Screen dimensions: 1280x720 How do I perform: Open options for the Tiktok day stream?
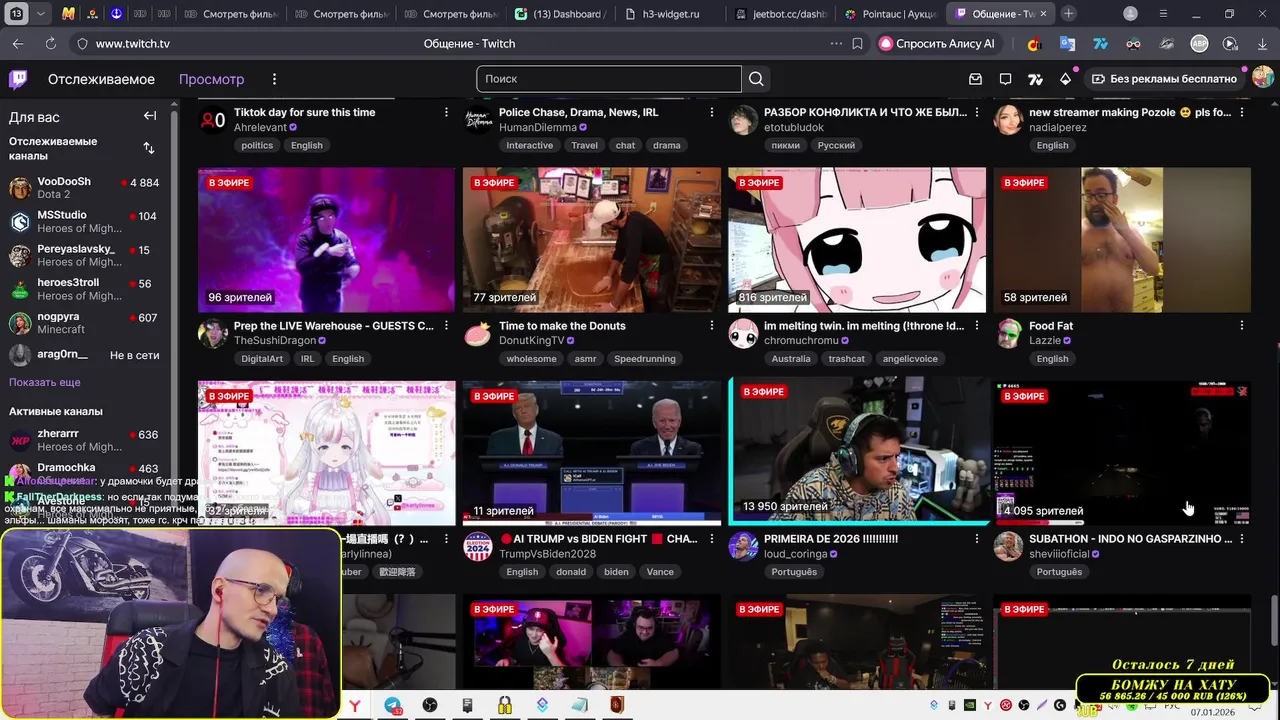[446, 112]
